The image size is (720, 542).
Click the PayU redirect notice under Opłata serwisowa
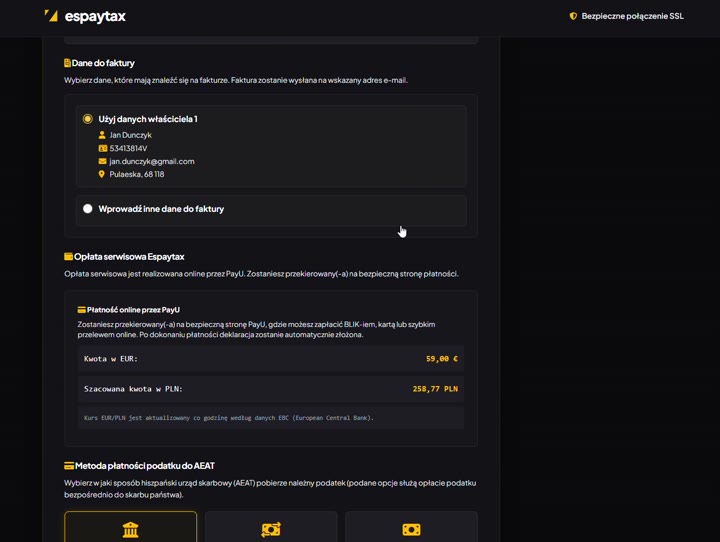coord(261,274)
